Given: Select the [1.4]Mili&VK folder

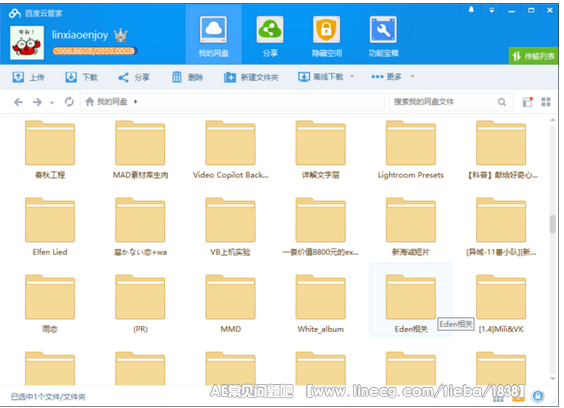Looking at the screenshot, I should pyautogui.click(x=501, y=303).
